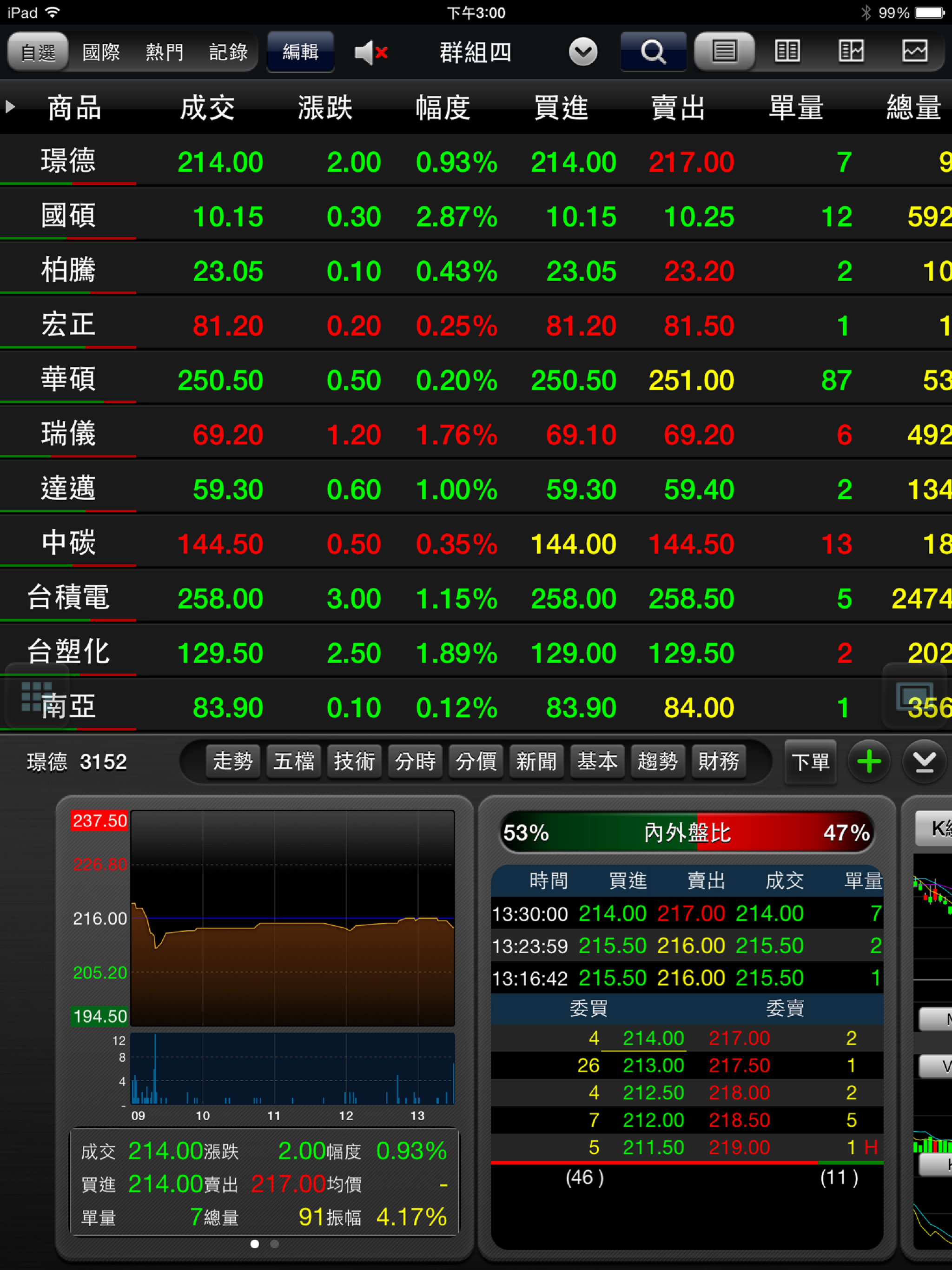
Task: Open the 新聞 news tab
Action: click(536, 761)
